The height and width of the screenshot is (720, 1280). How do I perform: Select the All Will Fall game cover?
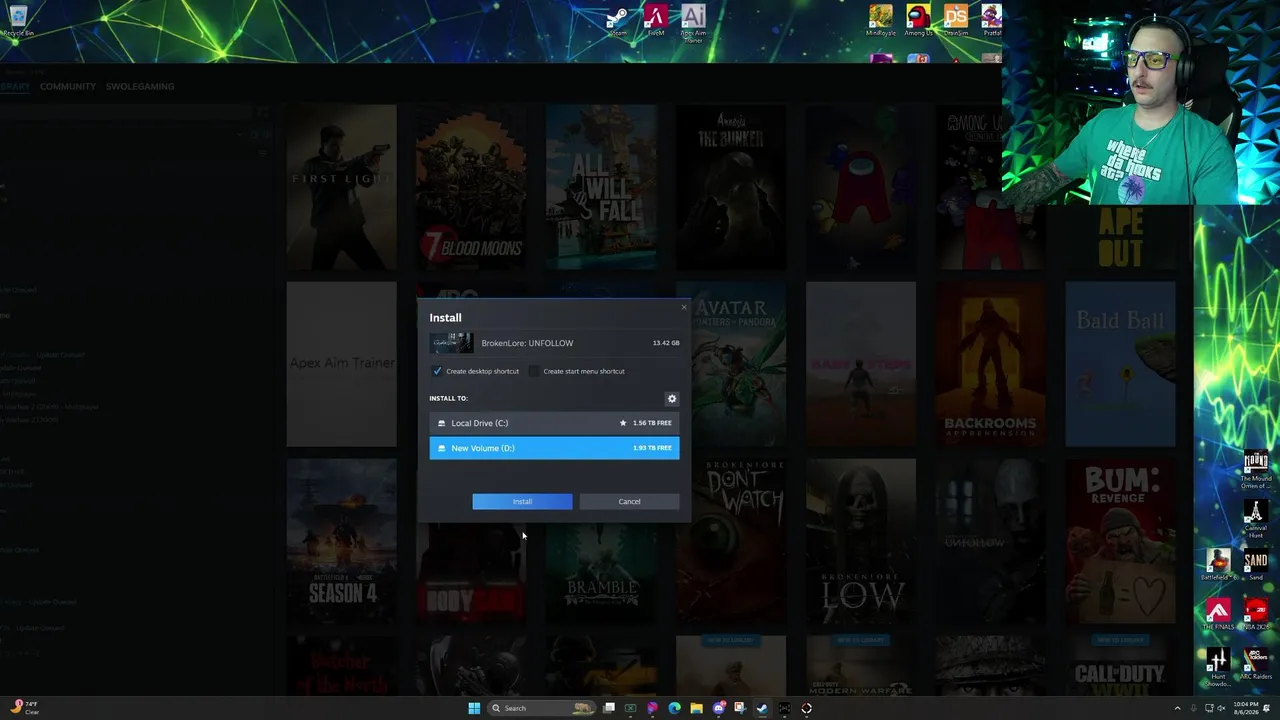[601, 187]
